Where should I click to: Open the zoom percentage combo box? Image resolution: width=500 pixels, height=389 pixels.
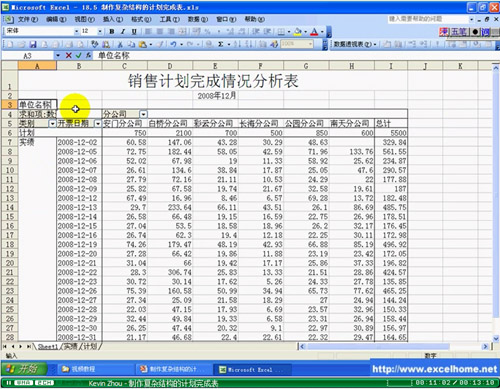point(297,44)
